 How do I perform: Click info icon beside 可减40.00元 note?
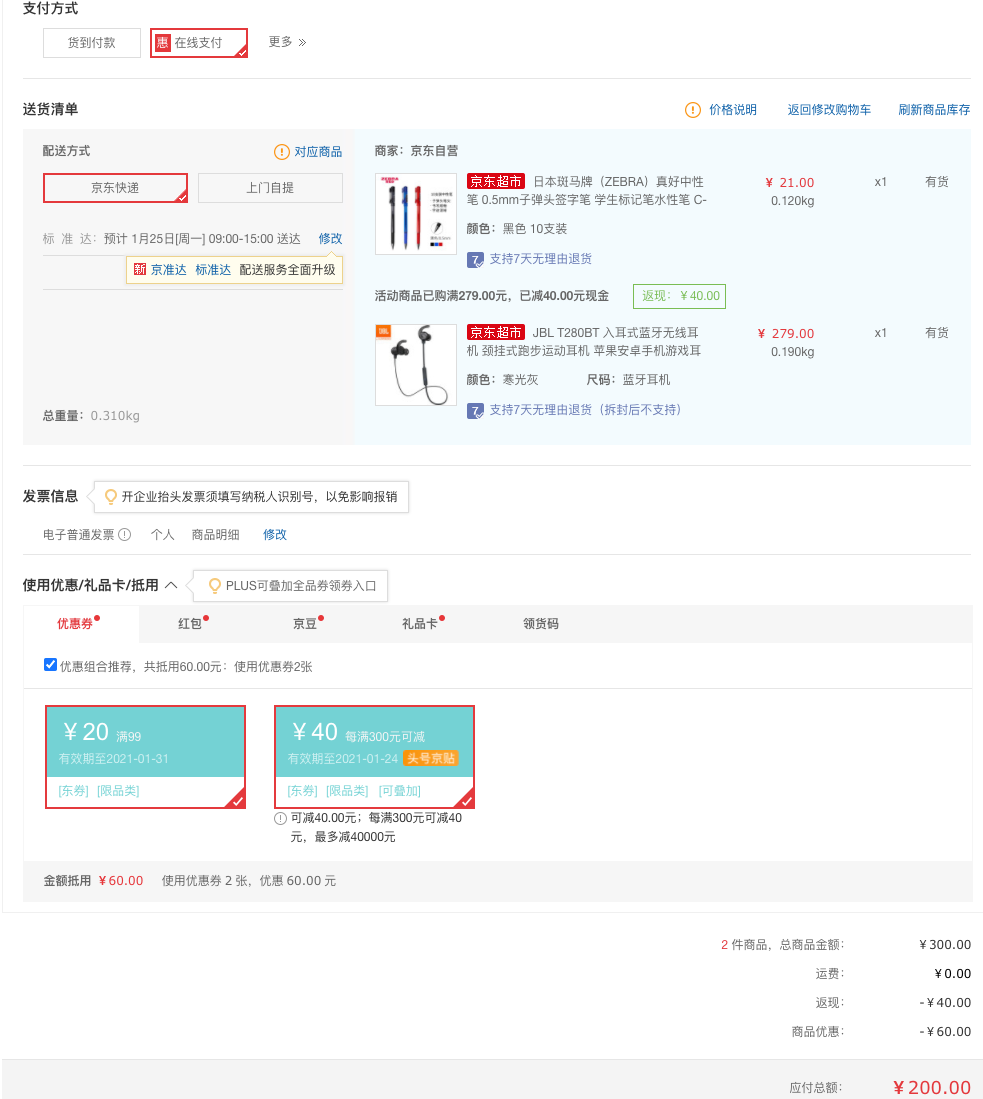280,819
